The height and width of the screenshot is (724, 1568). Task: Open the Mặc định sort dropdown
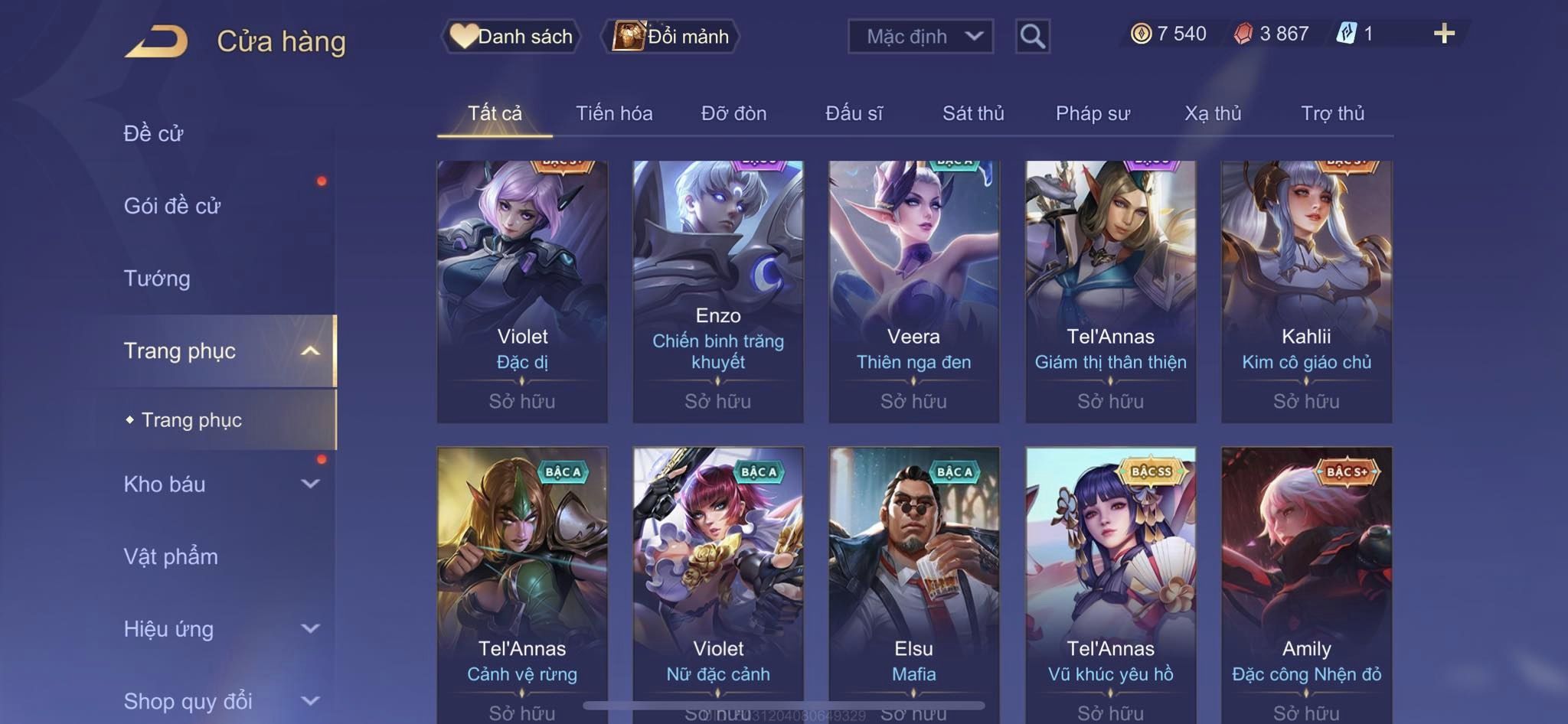tap(920, 36)
